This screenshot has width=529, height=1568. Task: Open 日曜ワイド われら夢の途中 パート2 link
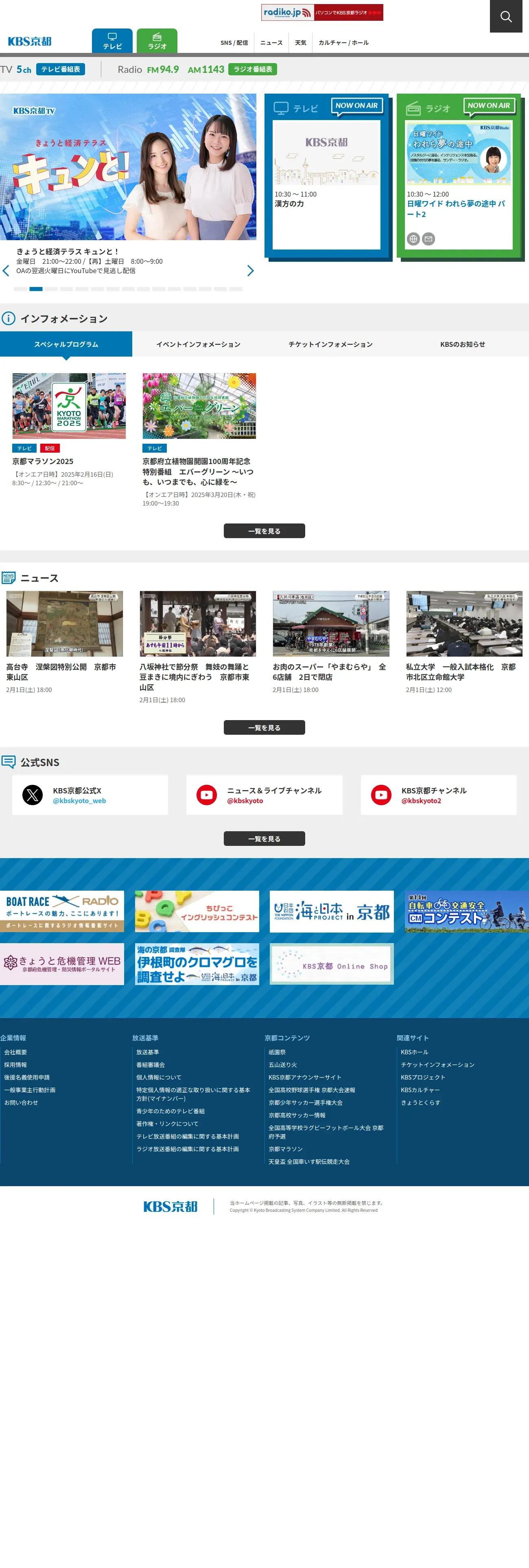(x=457, y=209)
